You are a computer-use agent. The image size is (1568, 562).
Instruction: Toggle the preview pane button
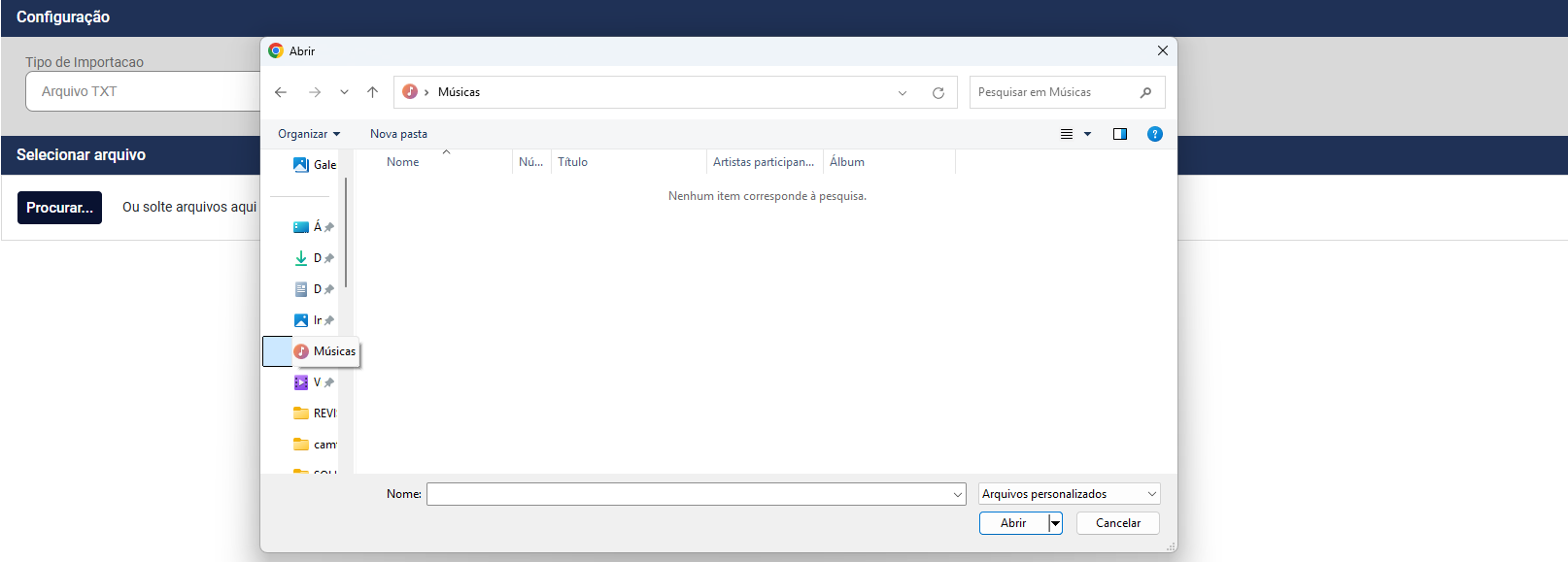pyautogui.click(x=1119, y=134)
